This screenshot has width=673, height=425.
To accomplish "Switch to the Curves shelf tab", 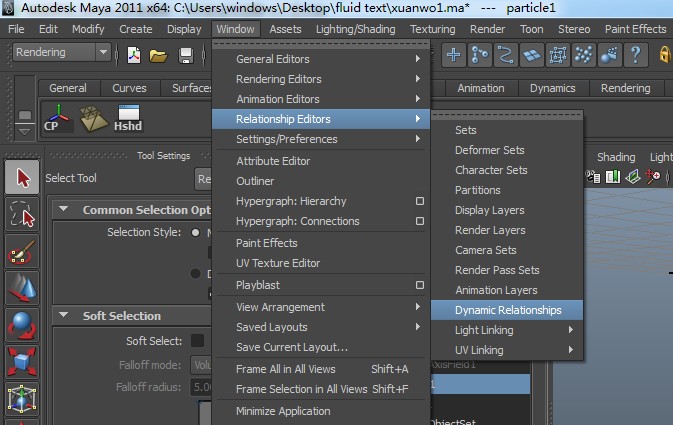I will (129, 88).
